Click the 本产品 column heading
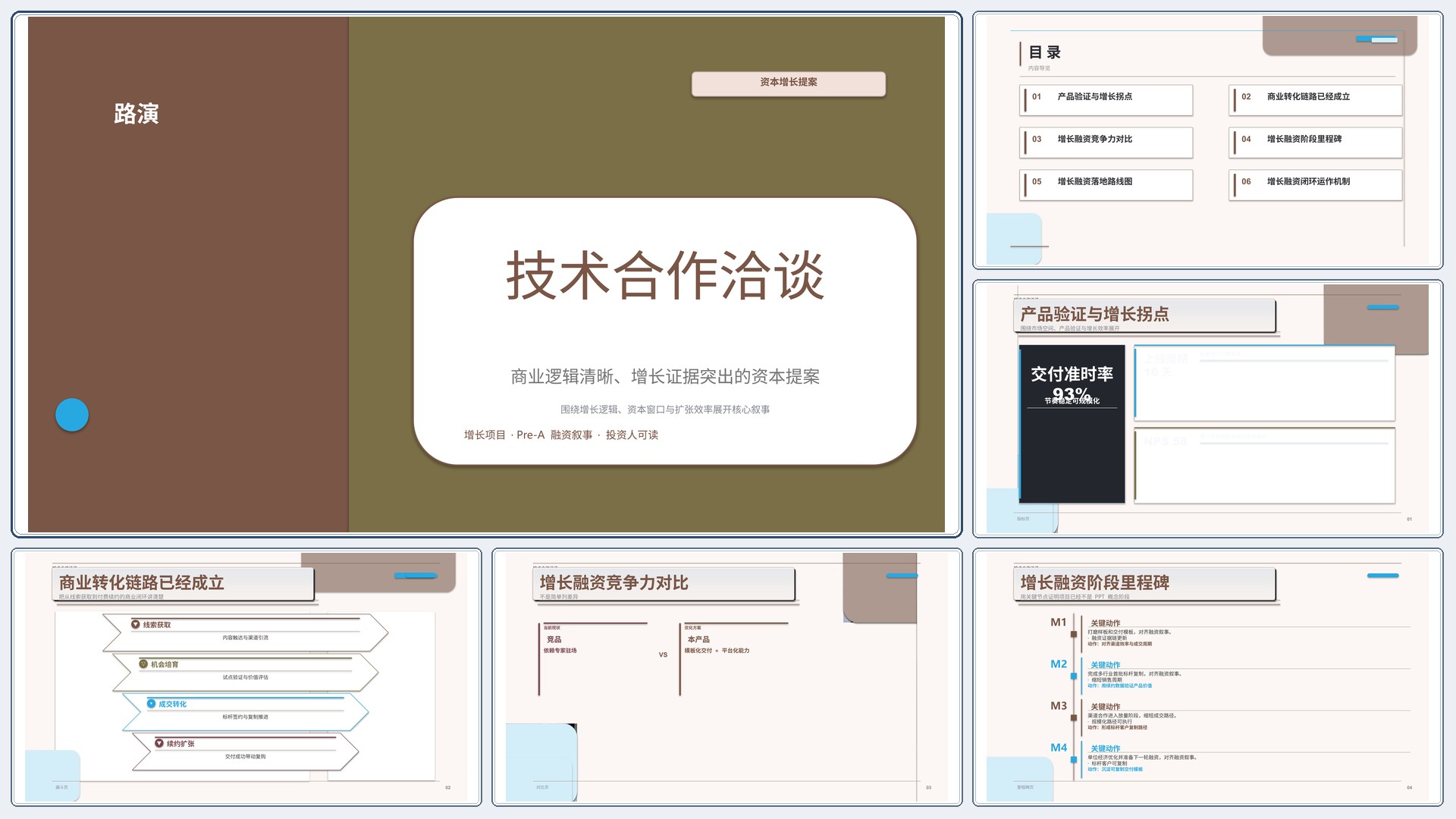 point(698,639)
